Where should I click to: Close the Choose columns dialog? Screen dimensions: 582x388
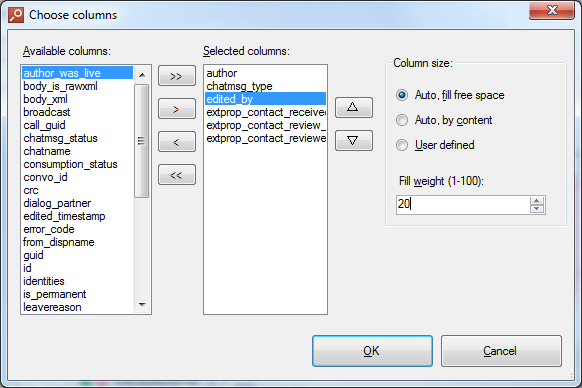tap(552, 10)
